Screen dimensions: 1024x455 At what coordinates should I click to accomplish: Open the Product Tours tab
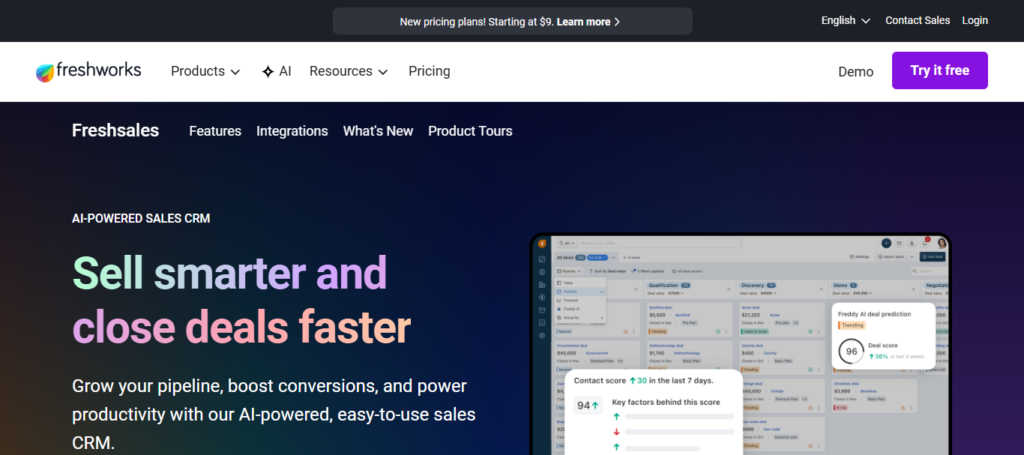point(470,131)
